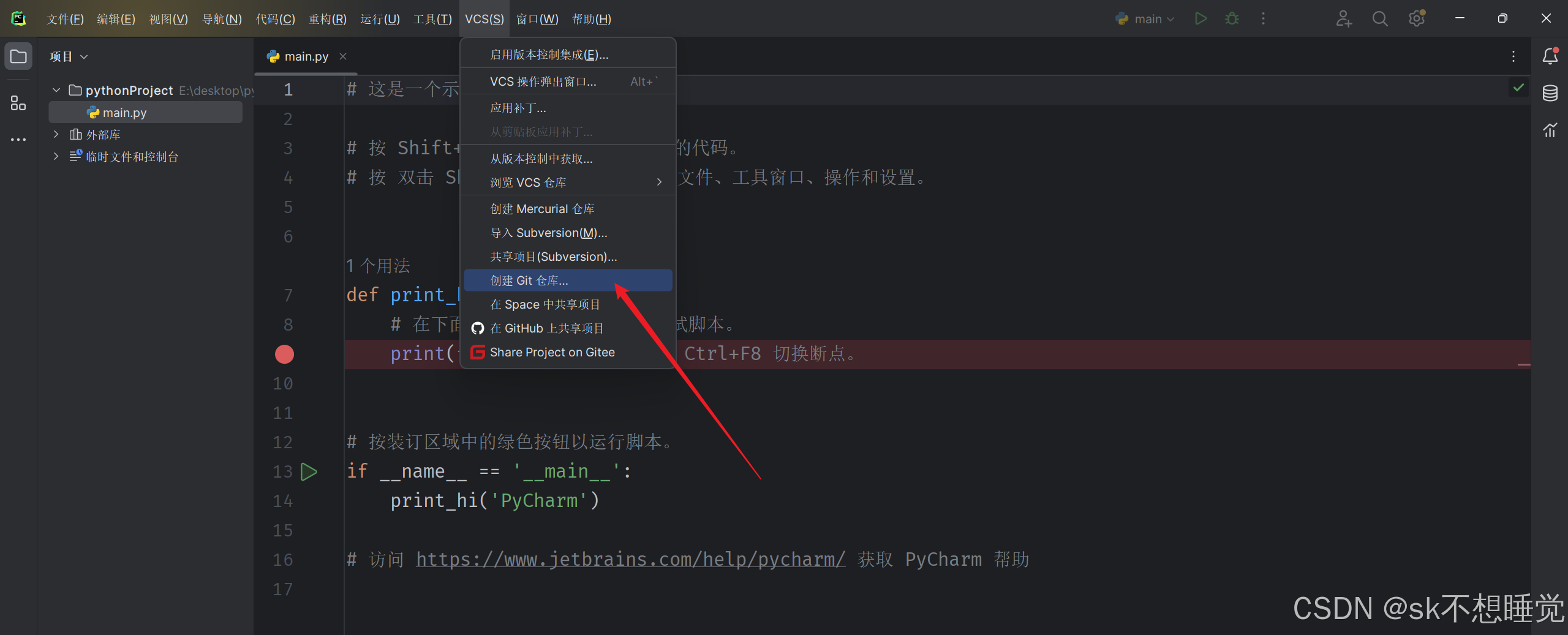
Task: Select main.py in the project tree
Action: pos(146,113)
